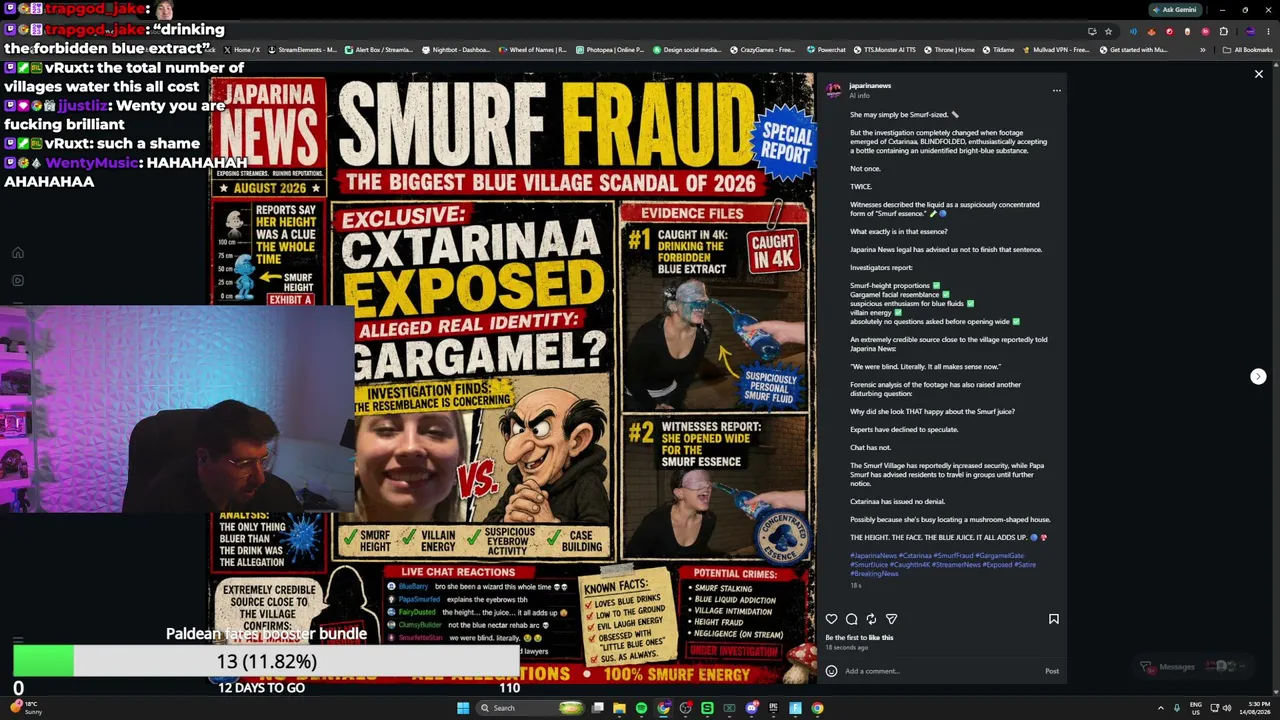Viewport: 1280px width, 720px height.
Task: Open comments via the speech bubble icon
Action: (851, 619)
